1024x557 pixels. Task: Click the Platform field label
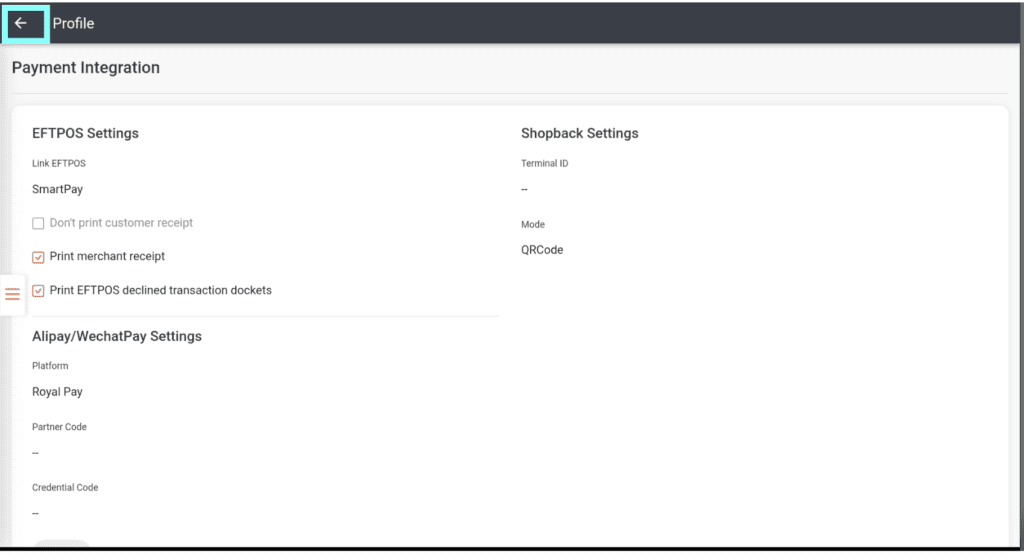pos(50,366)
